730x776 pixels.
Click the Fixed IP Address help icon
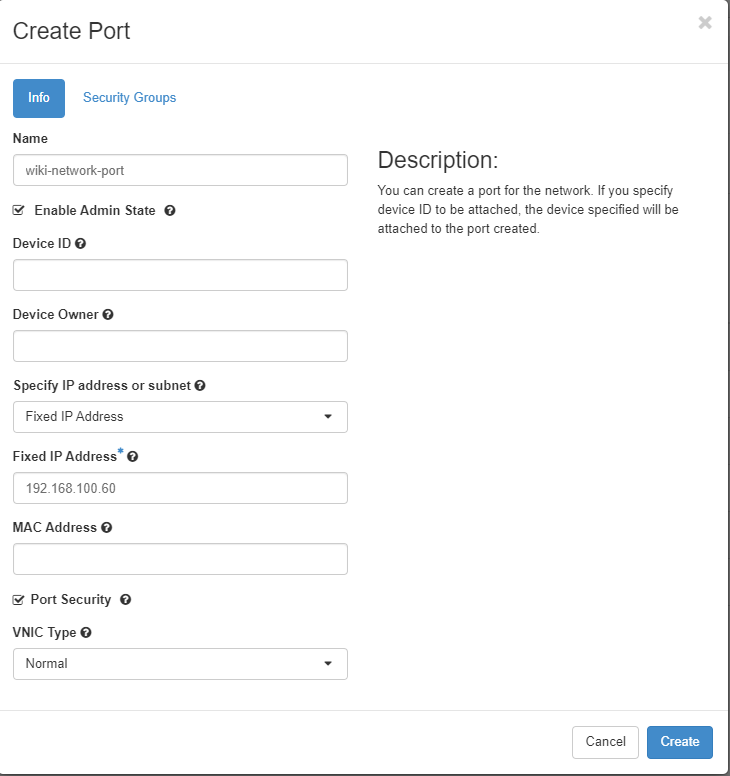[133, 456]
